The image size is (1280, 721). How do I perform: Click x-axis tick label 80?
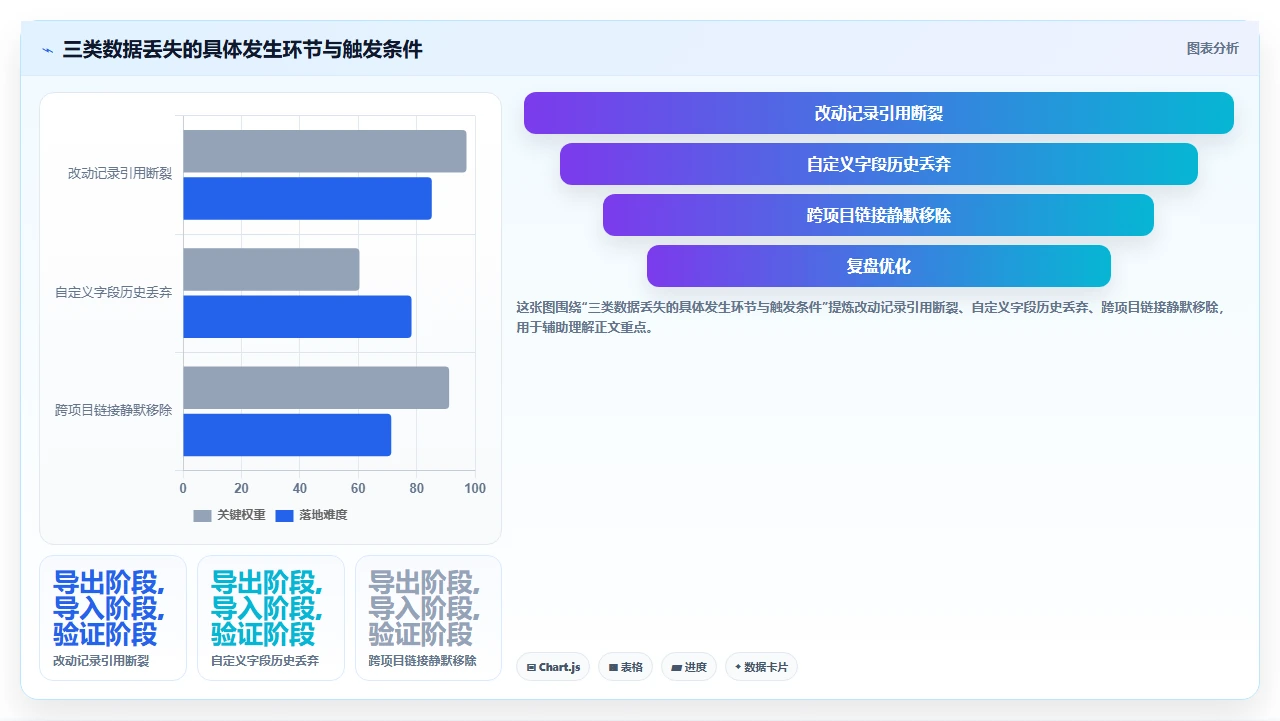pyautogui.click(x=417, y=489)
